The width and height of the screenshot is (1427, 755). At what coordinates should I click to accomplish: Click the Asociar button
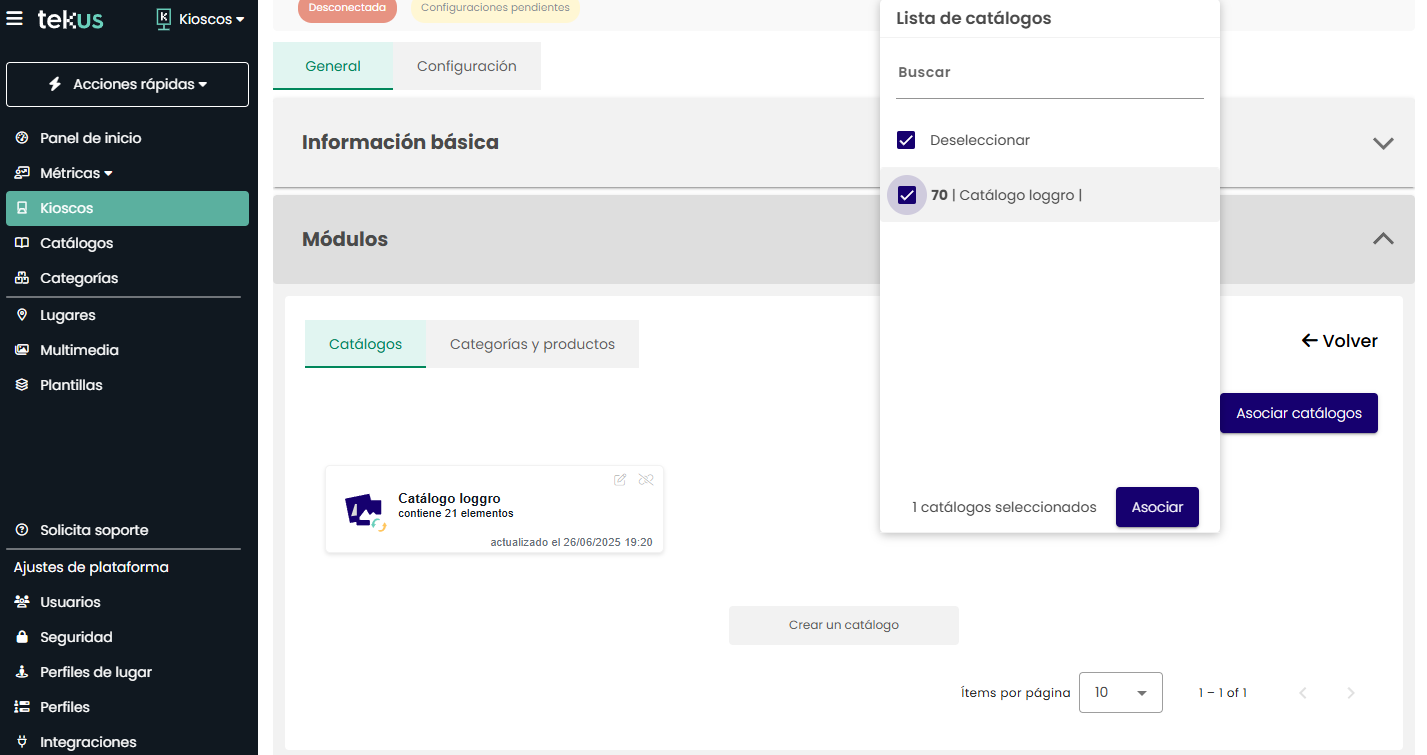point(1157,507)
